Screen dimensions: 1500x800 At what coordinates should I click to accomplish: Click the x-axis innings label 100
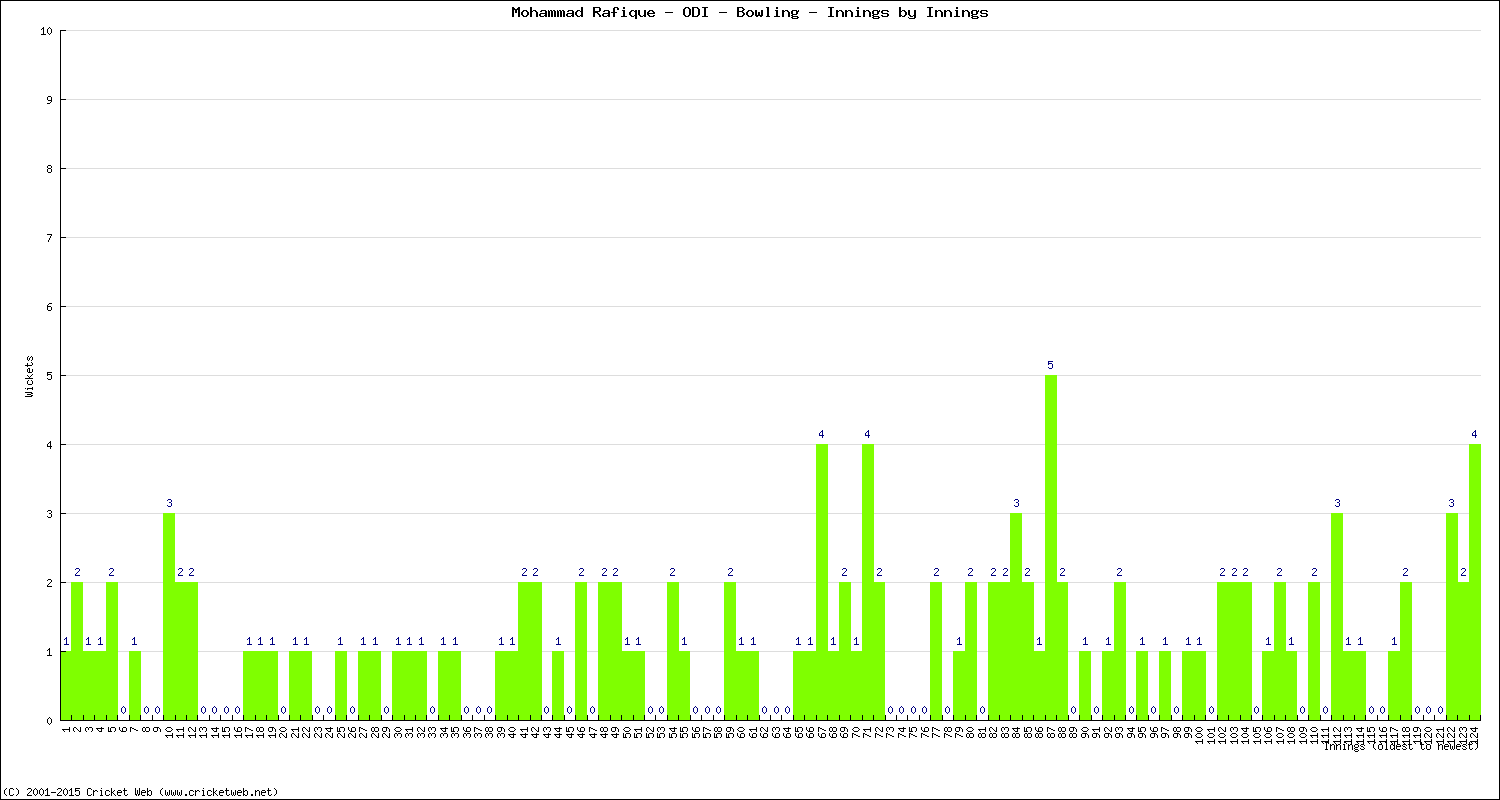click(x=1200, y=736)
